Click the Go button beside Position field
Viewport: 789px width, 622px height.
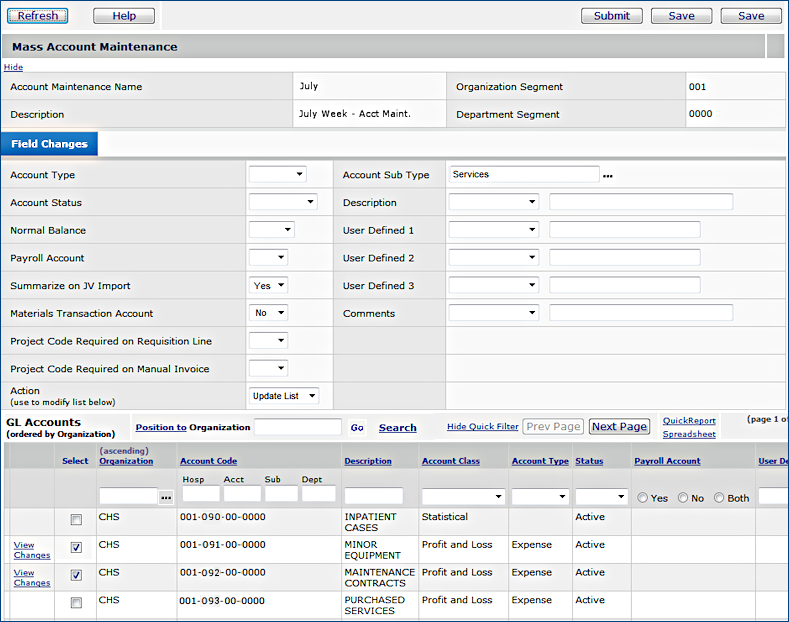tap(357, 428)
